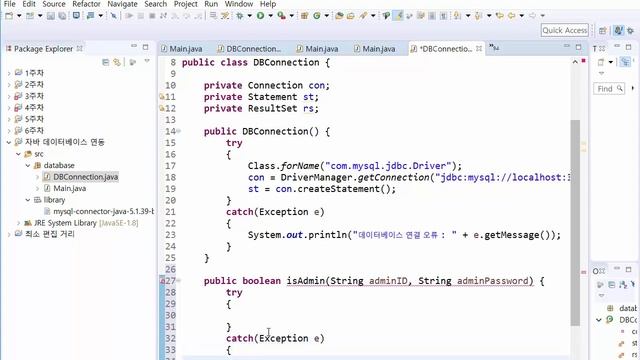Click the New file wizard icon

click(x=9, y=16)
